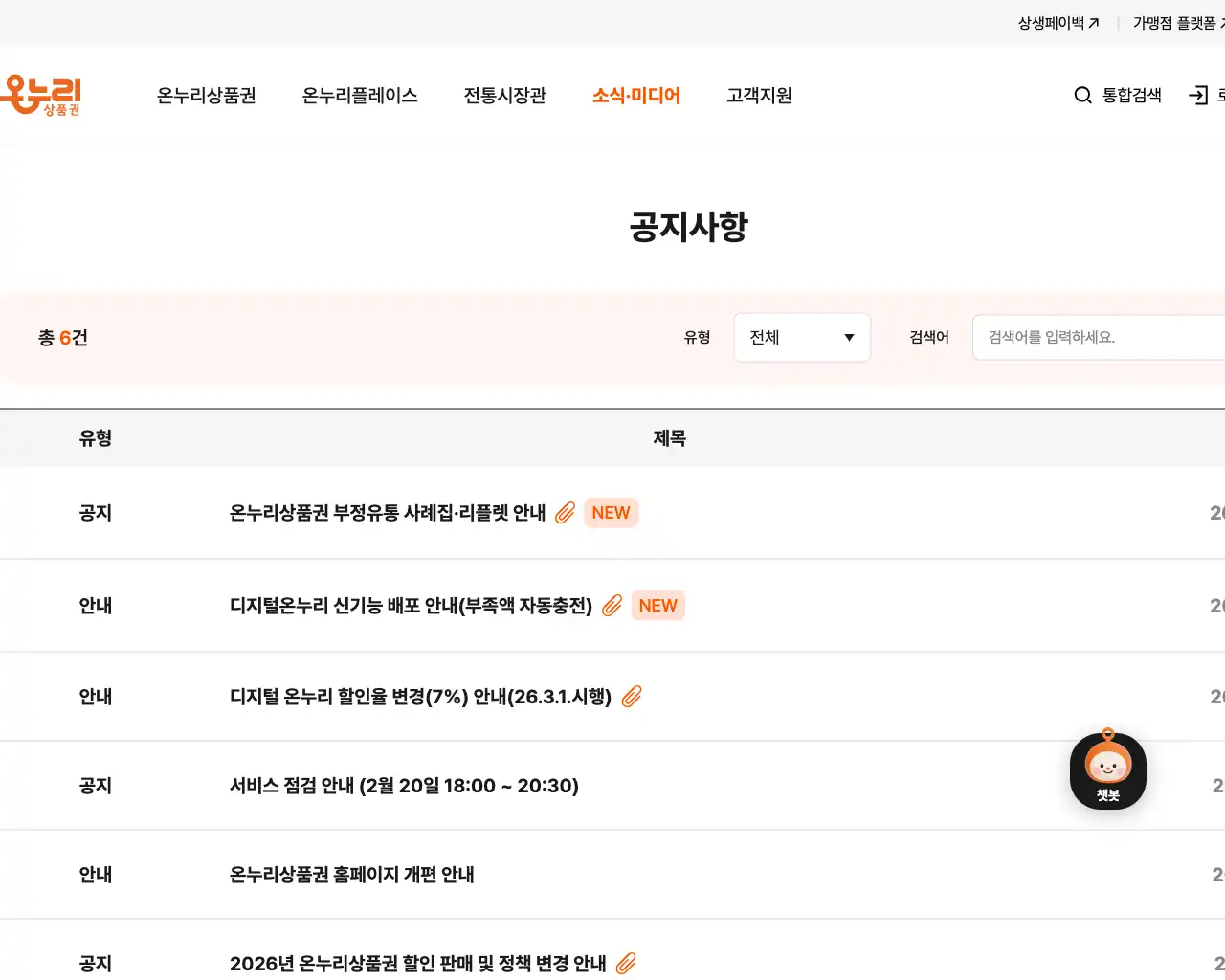Image resolution: width=1225 pixels, height=980 pixels.
Task: Open 통합검색 by clicking the magnifier icon
Action: (1082, 95)
